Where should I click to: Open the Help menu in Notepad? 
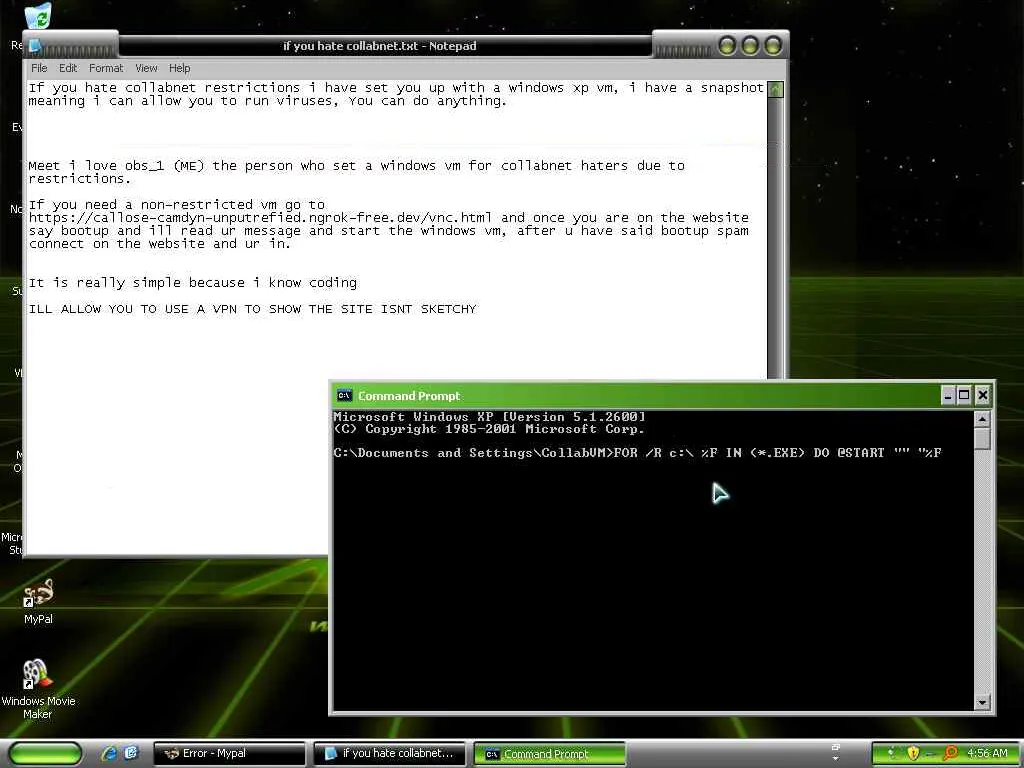180,68
